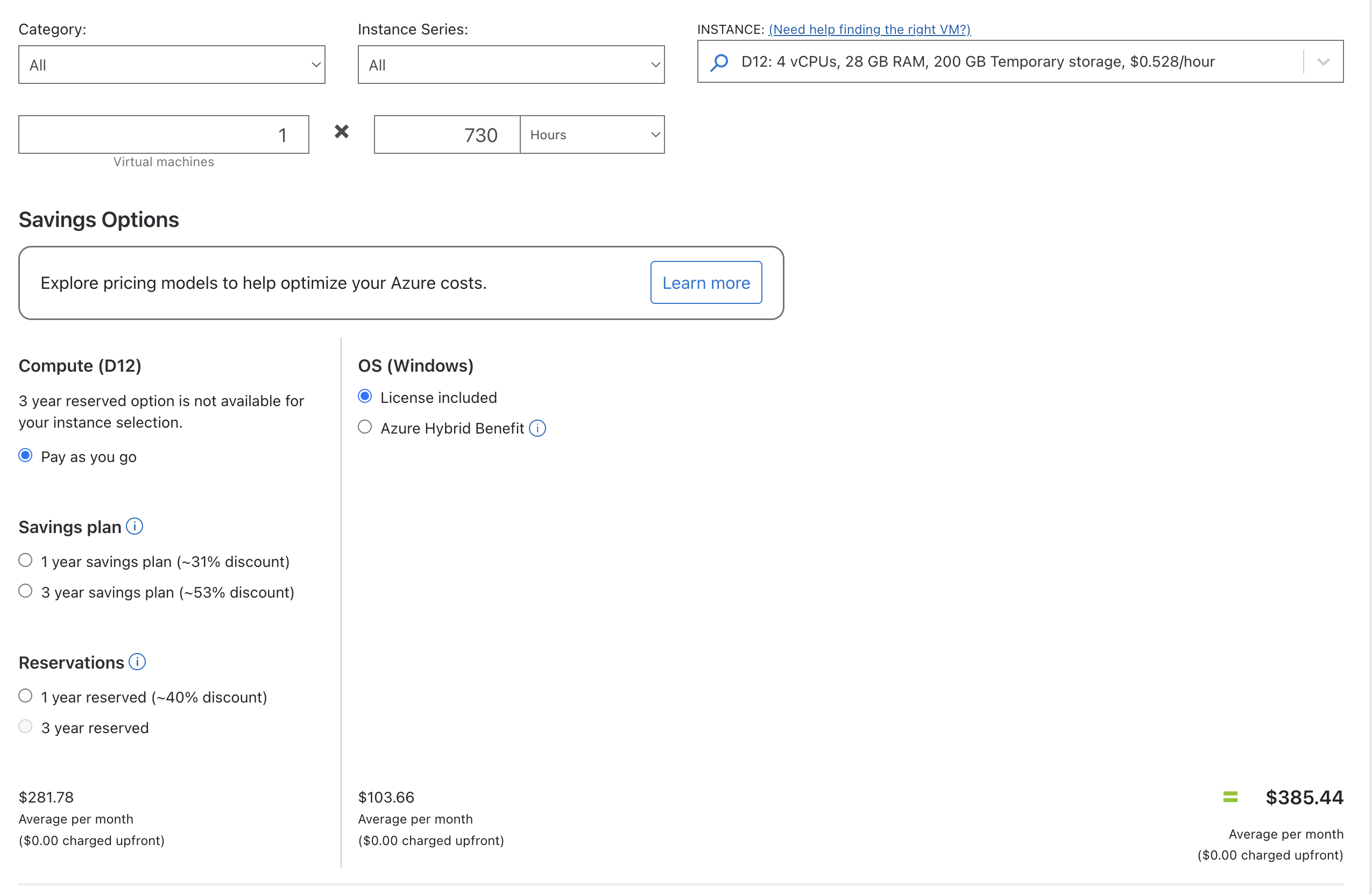Screen dimensions: 1372x894
Task: Select 1 year reserved option
Action: click(25, 696)
